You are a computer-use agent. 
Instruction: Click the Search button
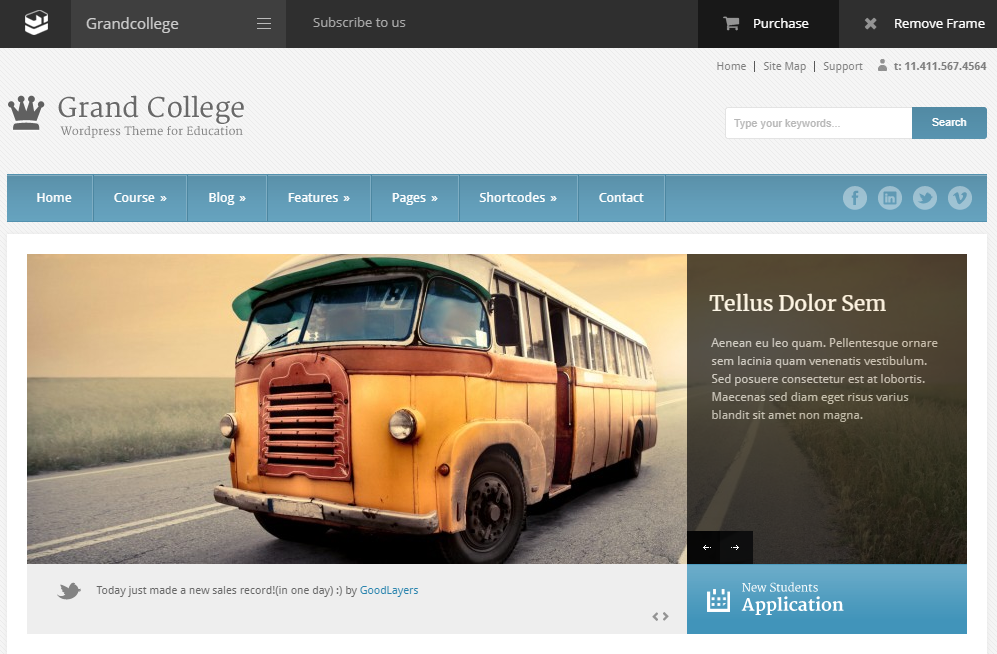[949, 123]
